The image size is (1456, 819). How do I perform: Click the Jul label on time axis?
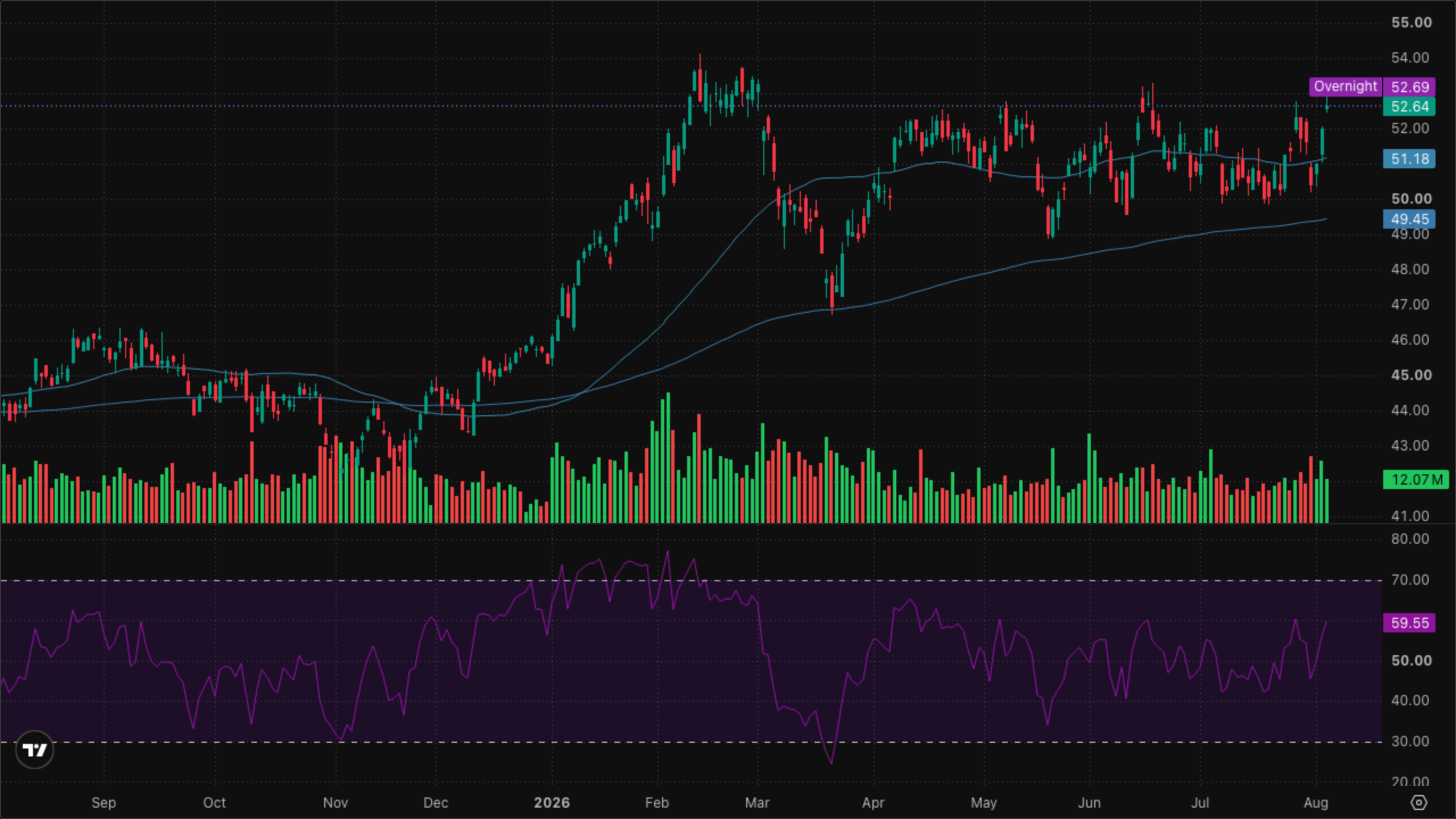[x=1200, y=803]
